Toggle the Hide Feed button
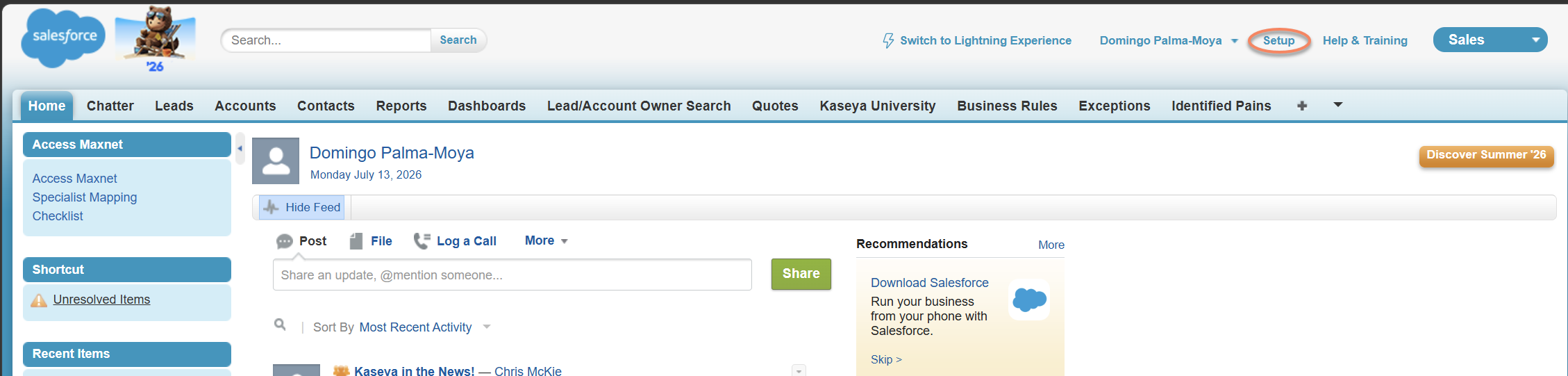The height and width of the screenshot is (376, 1568). tap(302, 207)
